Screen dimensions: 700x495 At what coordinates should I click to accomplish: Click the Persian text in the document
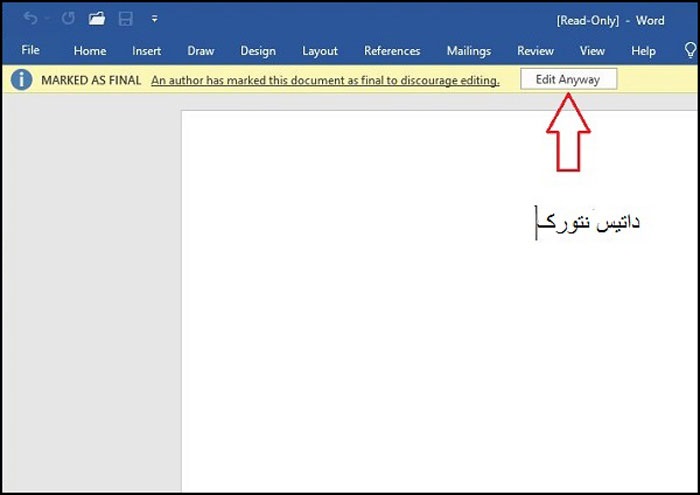[x=588, y=222]
